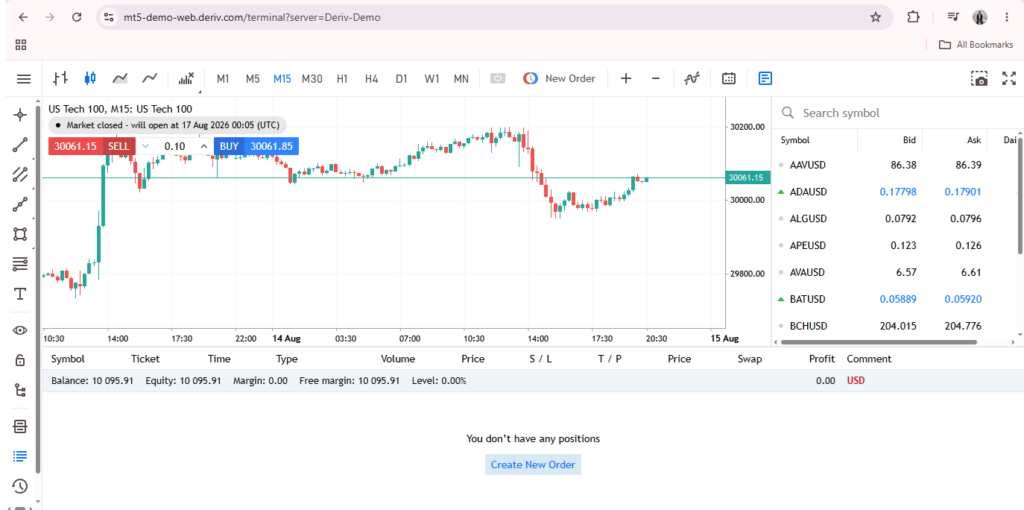Select the H1 timeframe

[x=342, y=78]
